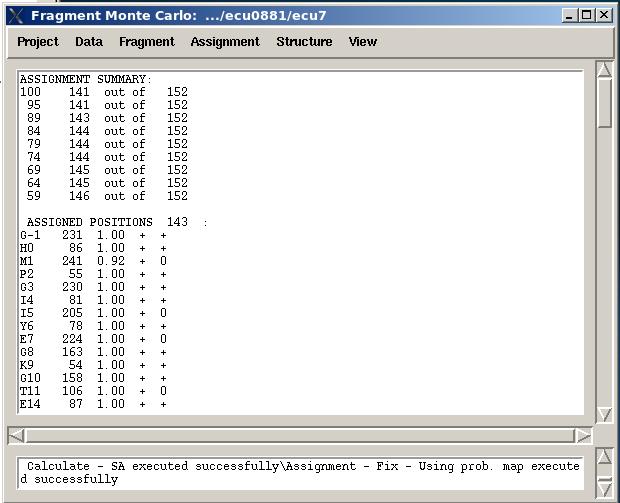Click the X window icon in title bar
620x503 pixels.
(x=15, y=15)
